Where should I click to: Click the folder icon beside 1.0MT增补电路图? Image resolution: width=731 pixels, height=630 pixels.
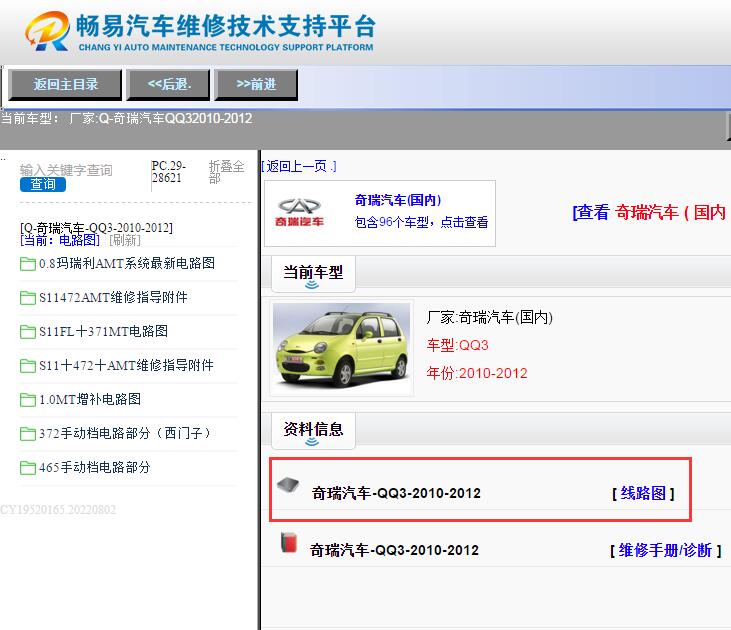point(28,400)
